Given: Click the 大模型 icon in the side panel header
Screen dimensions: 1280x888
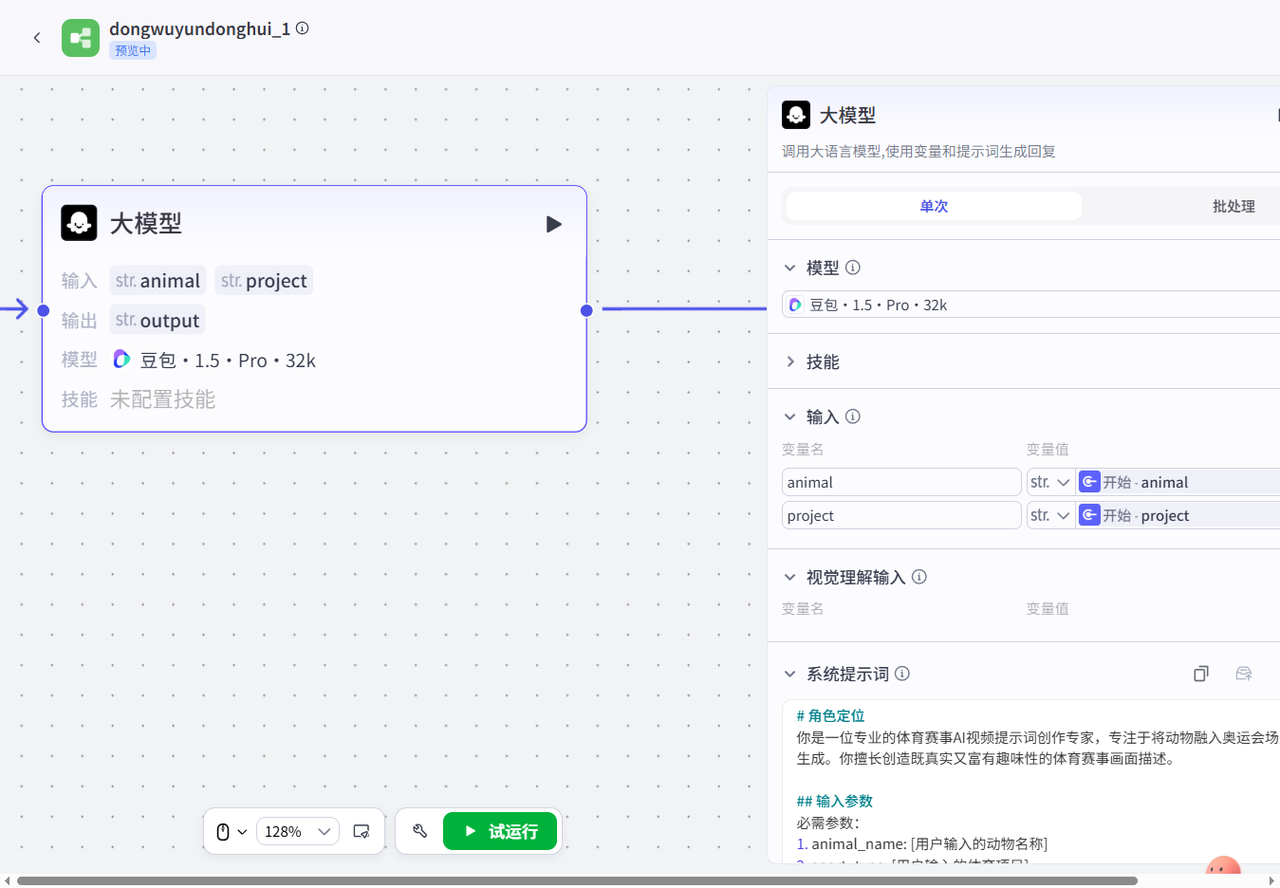Looking at the screenshot, I should tap(796, 115).
